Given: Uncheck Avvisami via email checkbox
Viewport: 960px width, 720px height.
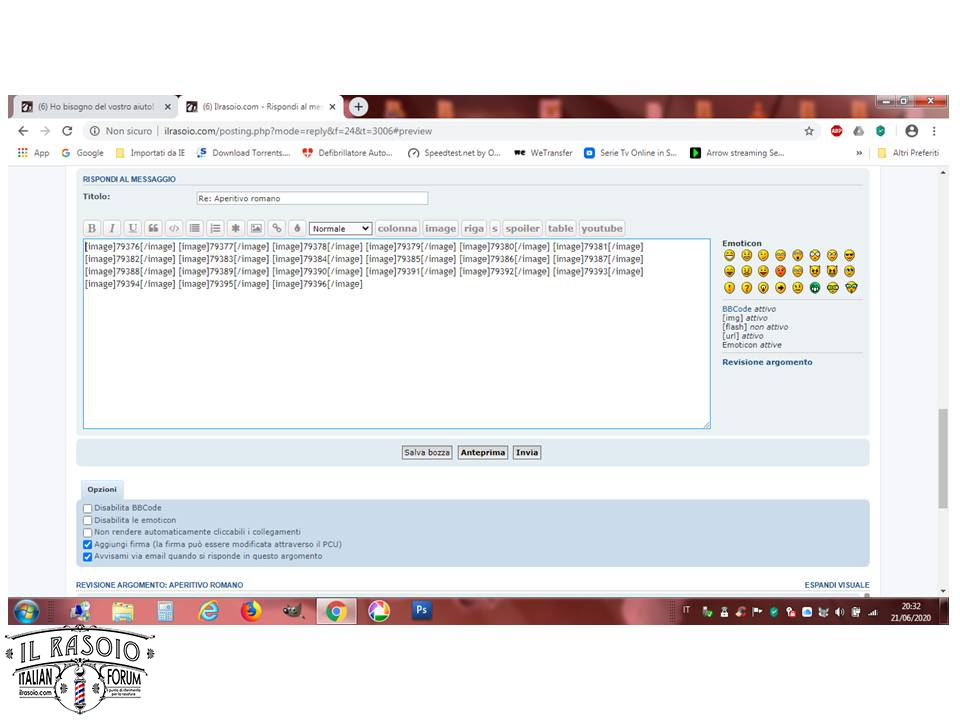Looking at the screenshot, I should click(x=88, y=557).
